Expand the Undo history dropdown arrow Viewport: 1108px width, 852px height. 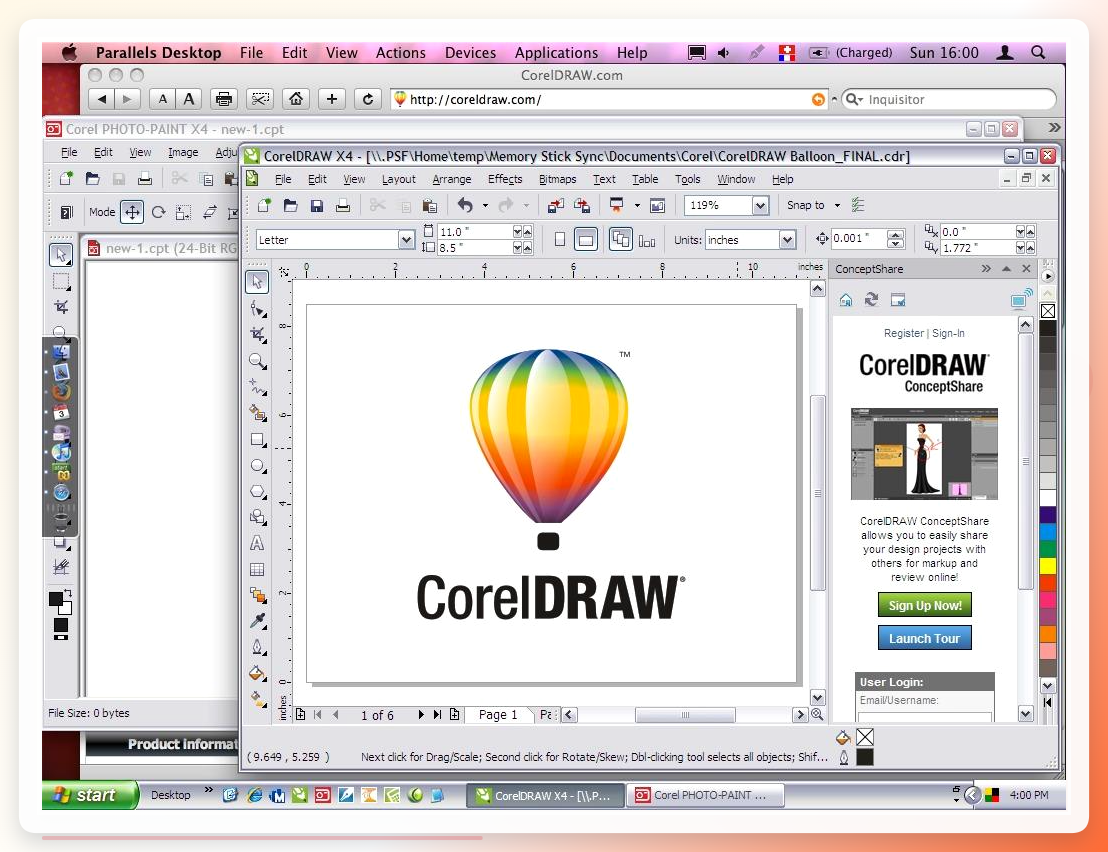click(485, 206)
